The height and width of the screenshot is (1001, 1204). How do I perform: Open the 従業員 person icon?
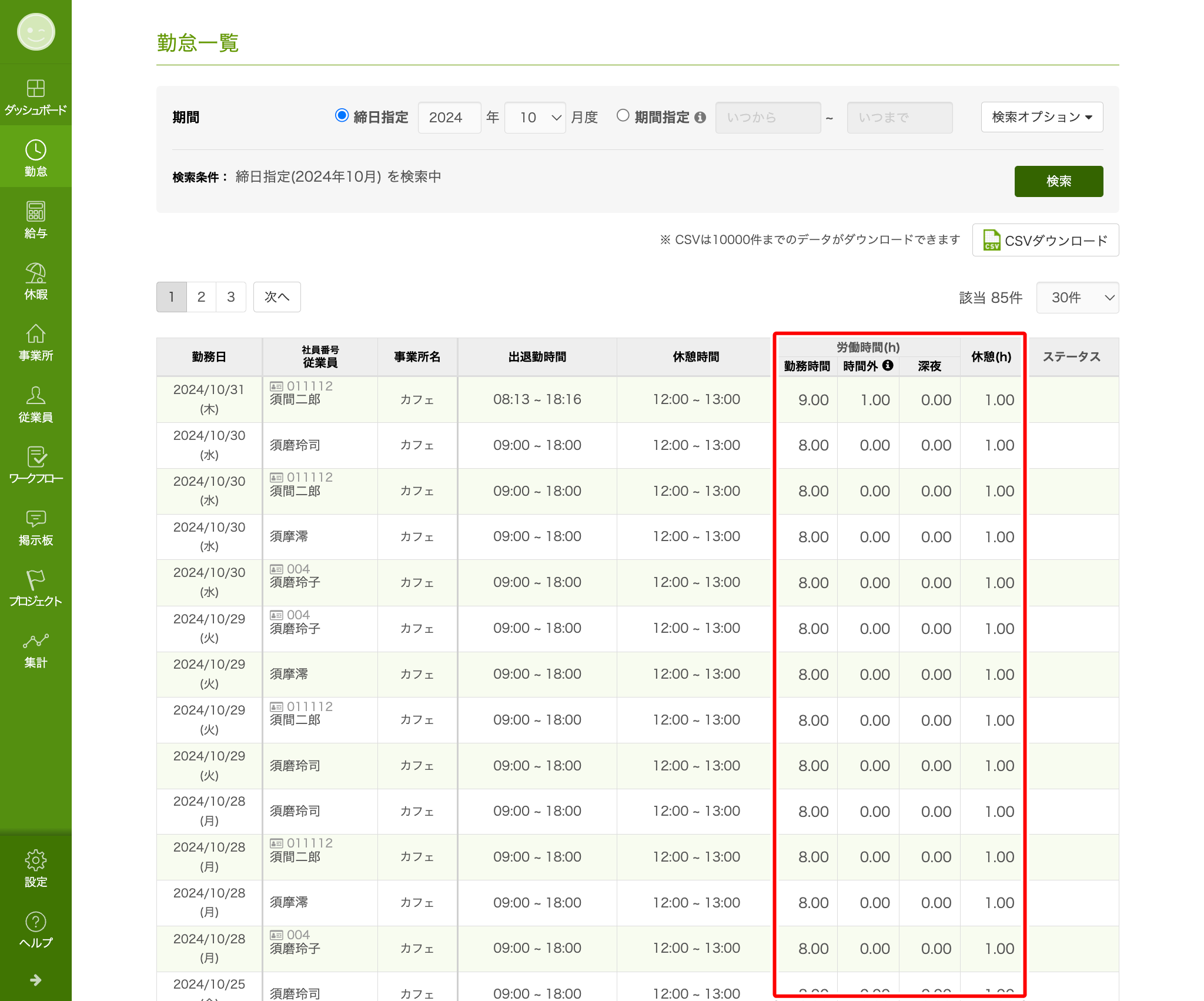pos(36,395)
